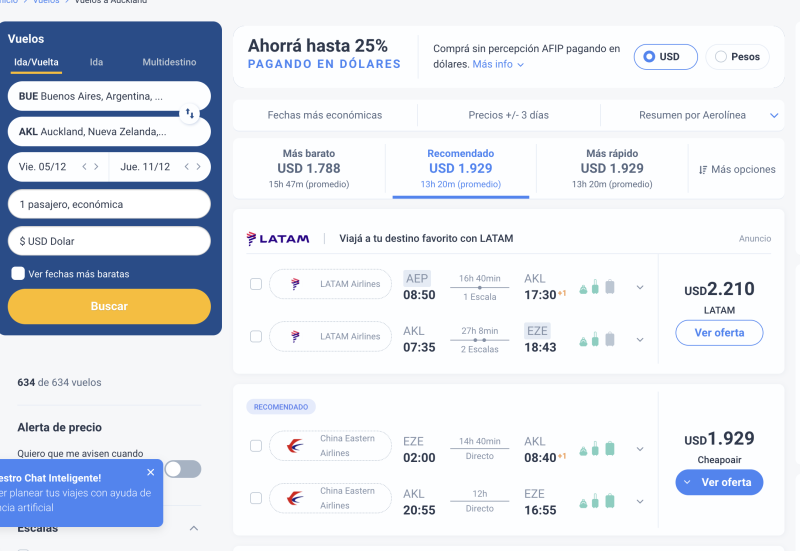The width and height of the screenshot is (800, 551).
Task: Swap origin and destination with arrows icon
Action: [x=190, y=114]
